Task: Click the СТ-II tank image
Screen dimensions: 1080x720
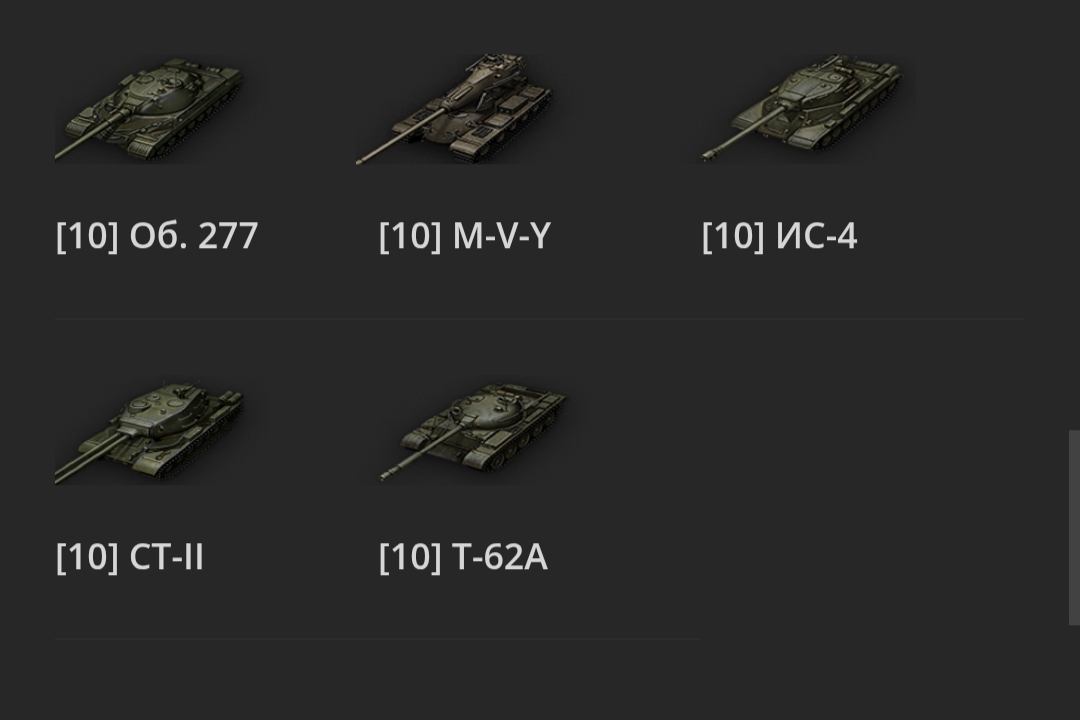Action: click(x=150, y=432)
